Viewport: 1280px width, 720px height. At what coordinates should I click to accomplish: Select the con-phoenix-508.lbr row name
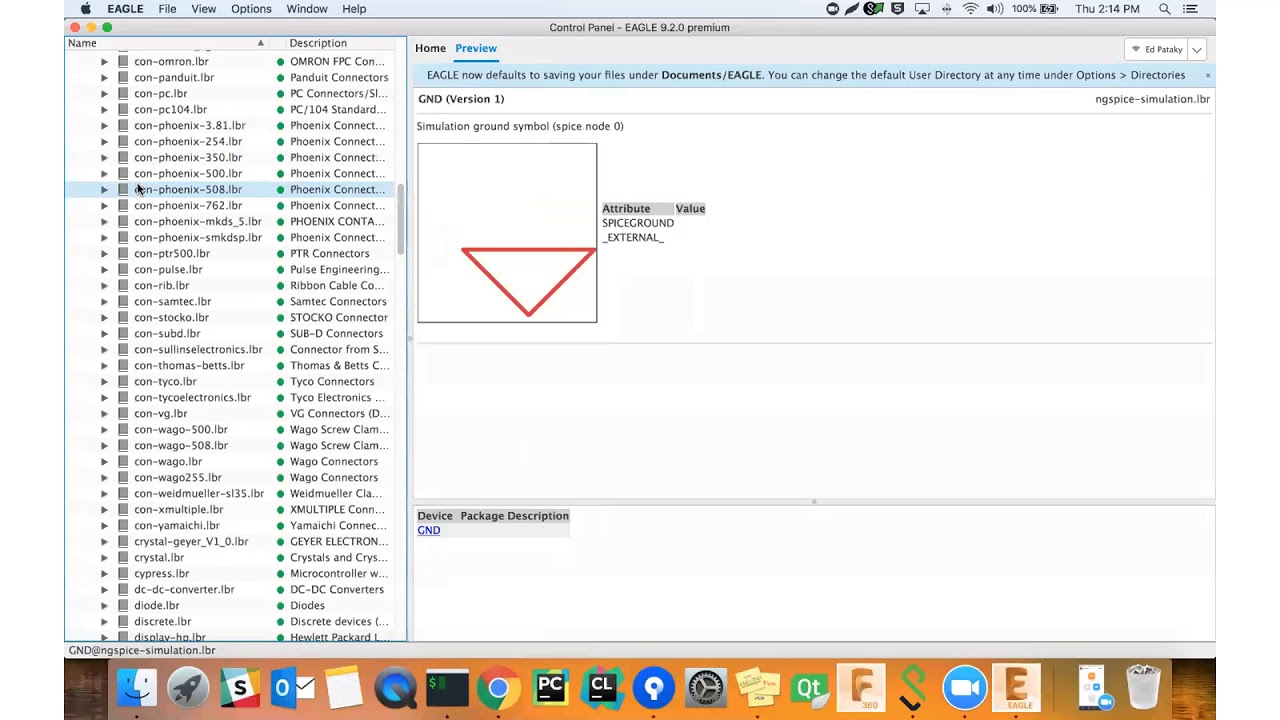pyautogui.click(x=188, y=189)
